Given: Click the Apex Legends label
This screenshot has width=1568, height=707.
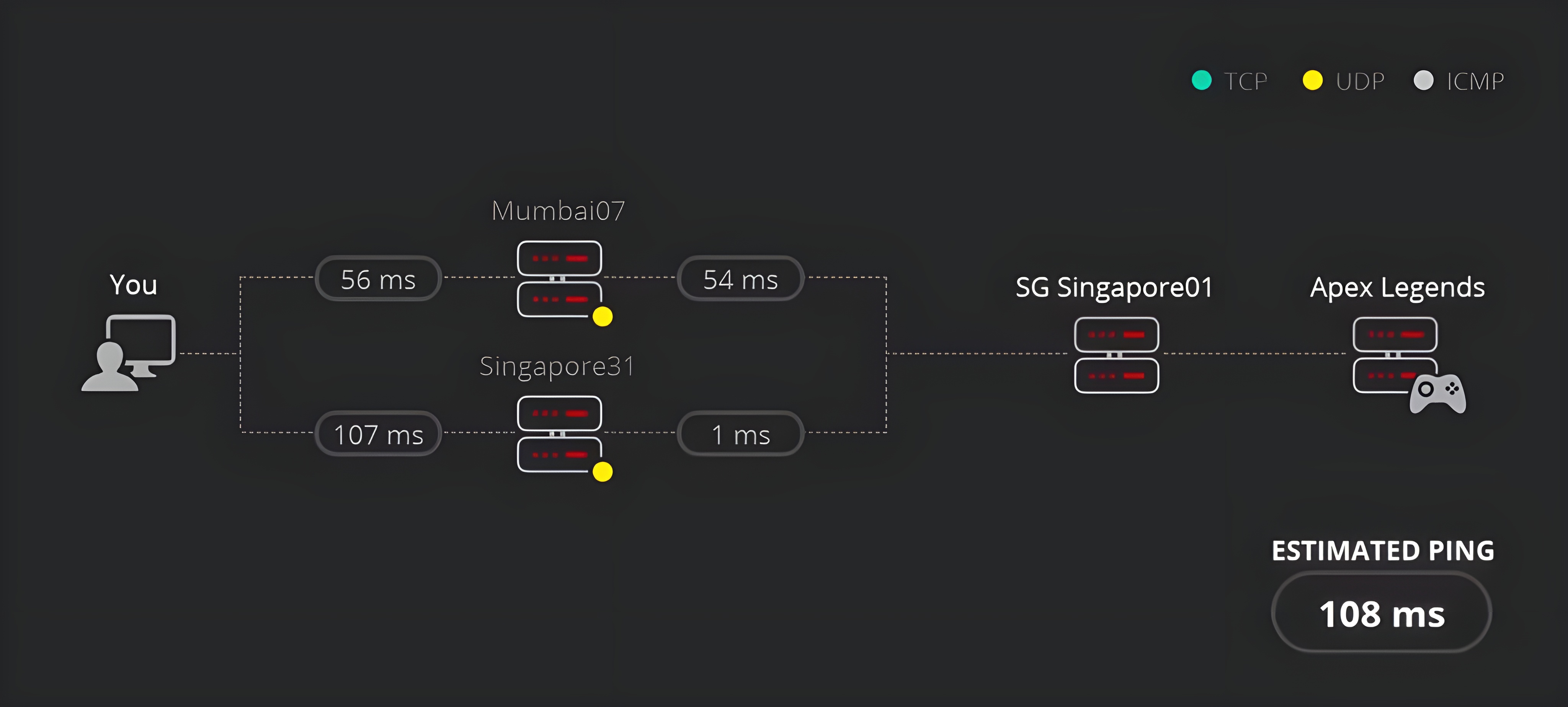Looking at the screenshot, I should coord(1397,287).
